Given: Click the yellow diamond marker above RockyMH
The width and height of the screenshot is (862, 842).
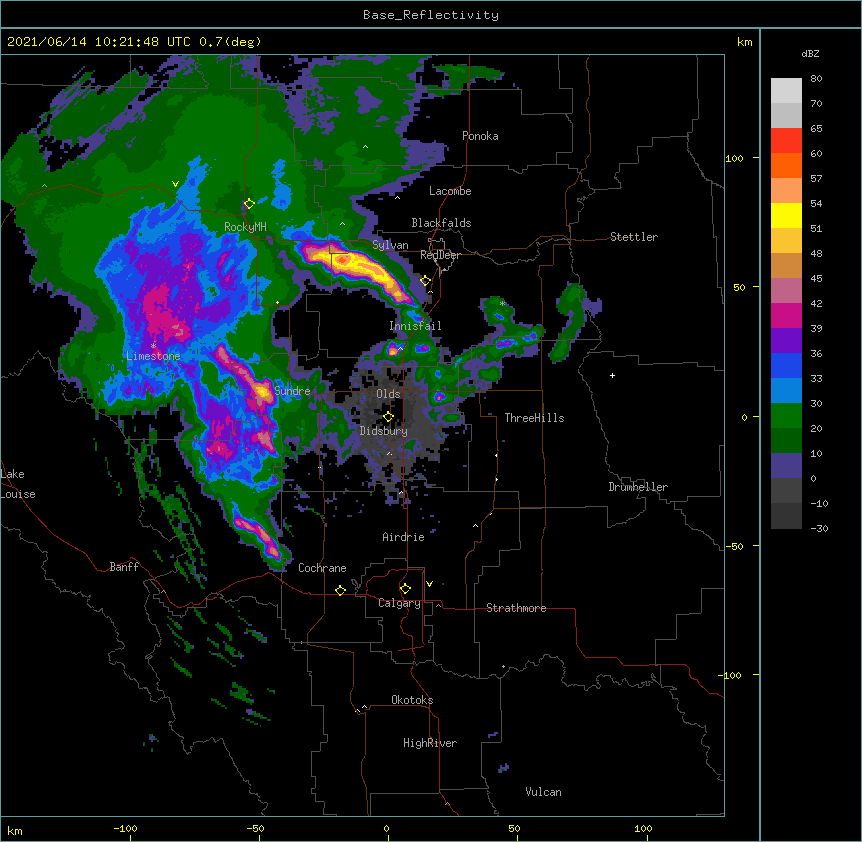Looking at the screenshot, I should pos(249,204).
